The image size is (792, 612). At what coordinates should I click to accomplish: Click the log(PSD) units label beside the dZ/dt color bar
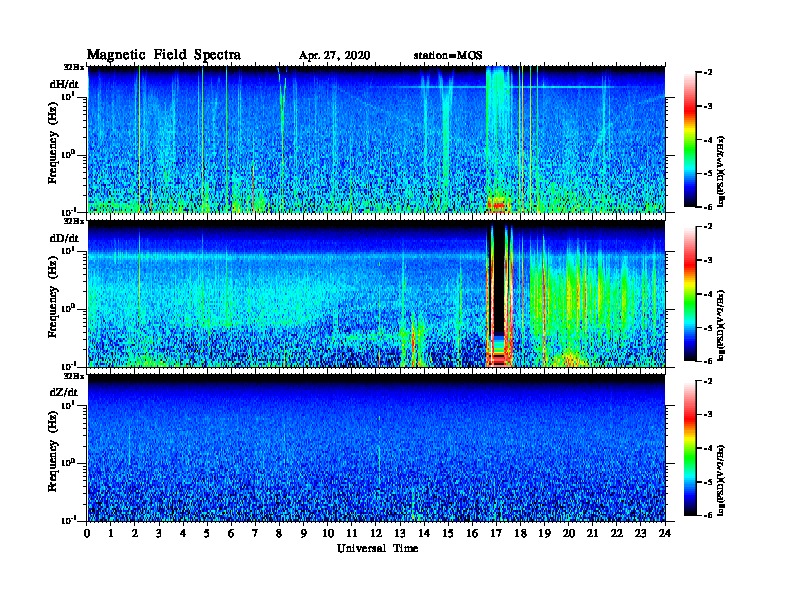pos(722,480)
